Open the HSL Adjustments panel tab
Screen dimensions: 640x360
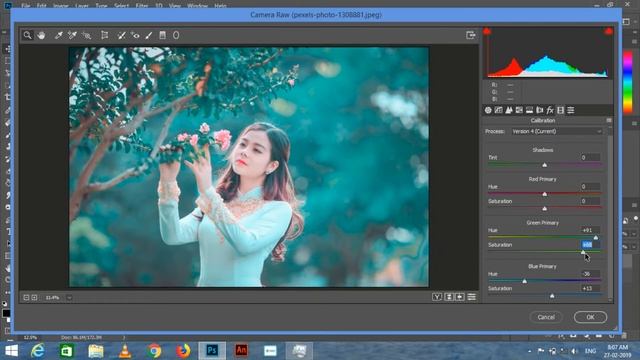[x=519, y=110]
